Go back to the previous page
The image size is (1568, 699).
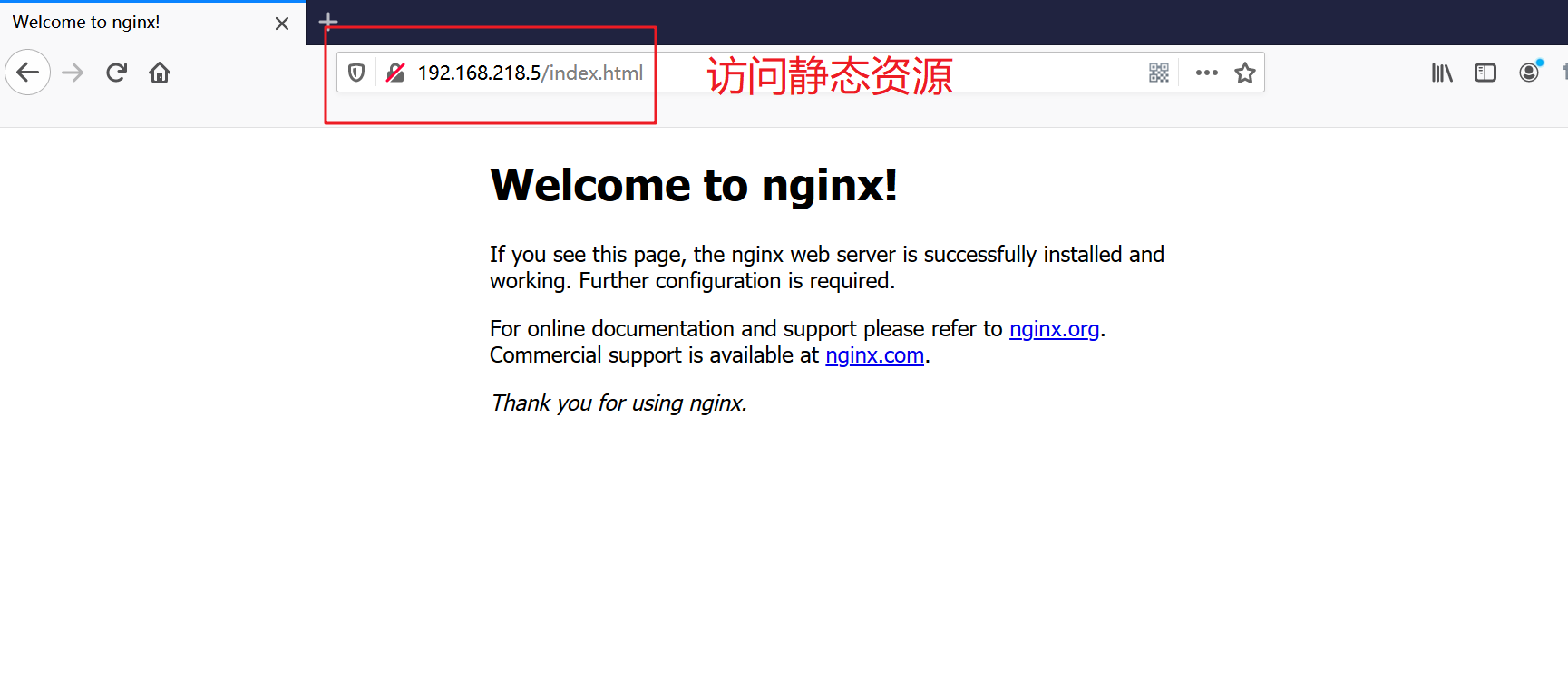(28, 73)
